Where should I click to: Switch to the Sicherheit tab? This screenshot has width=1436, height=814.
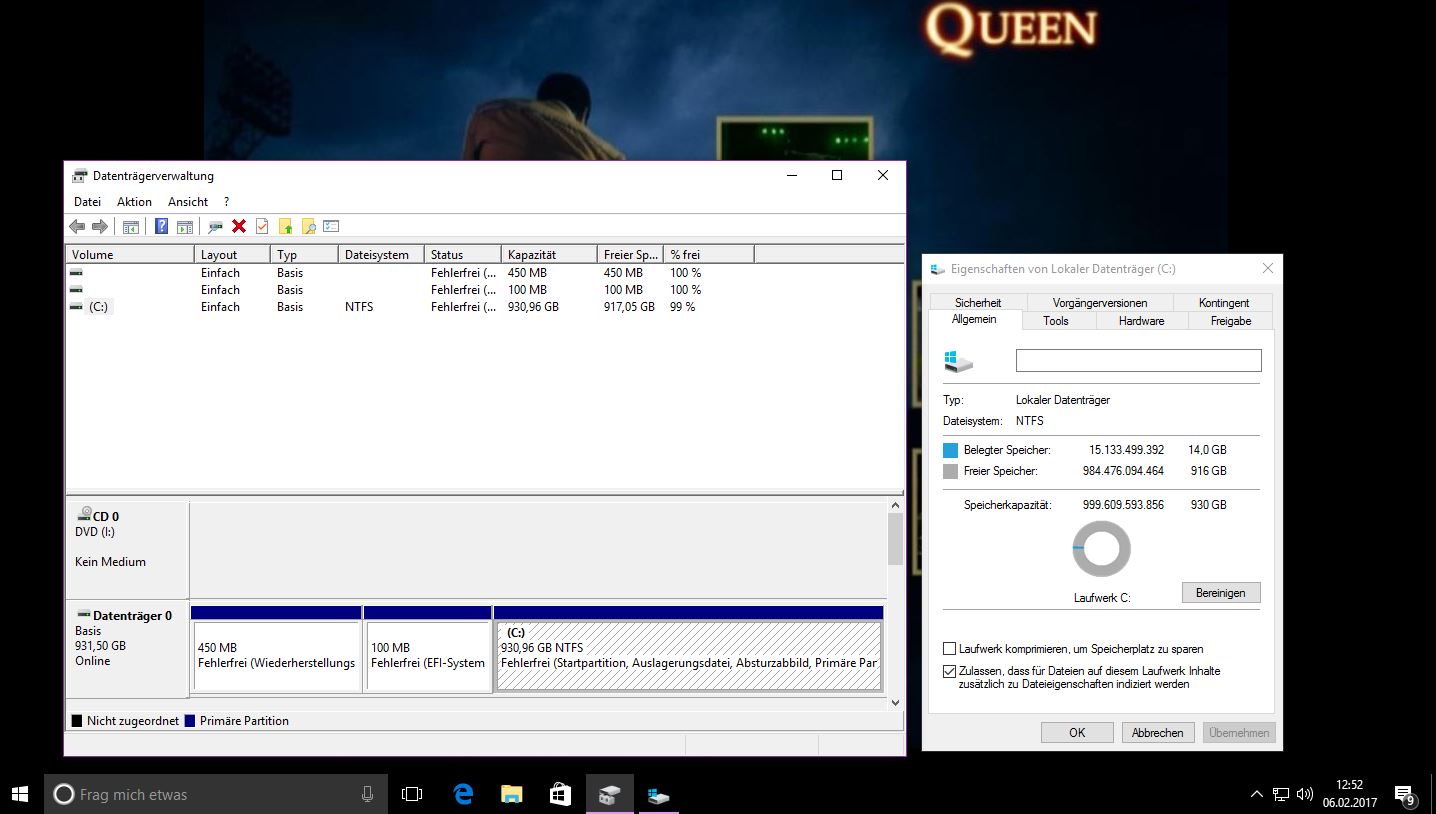(x=978, y=302)
